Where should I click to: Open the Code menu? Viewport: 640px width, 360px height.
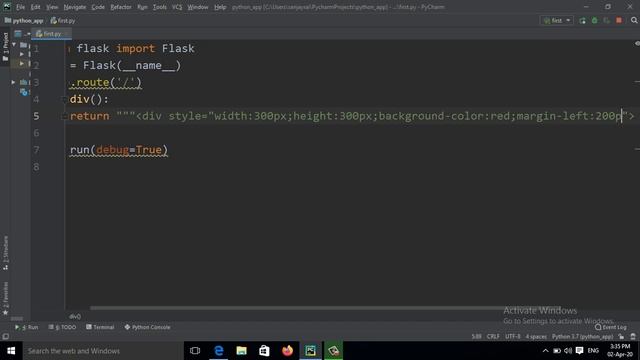pyautogui.click(x=98, y=7)
